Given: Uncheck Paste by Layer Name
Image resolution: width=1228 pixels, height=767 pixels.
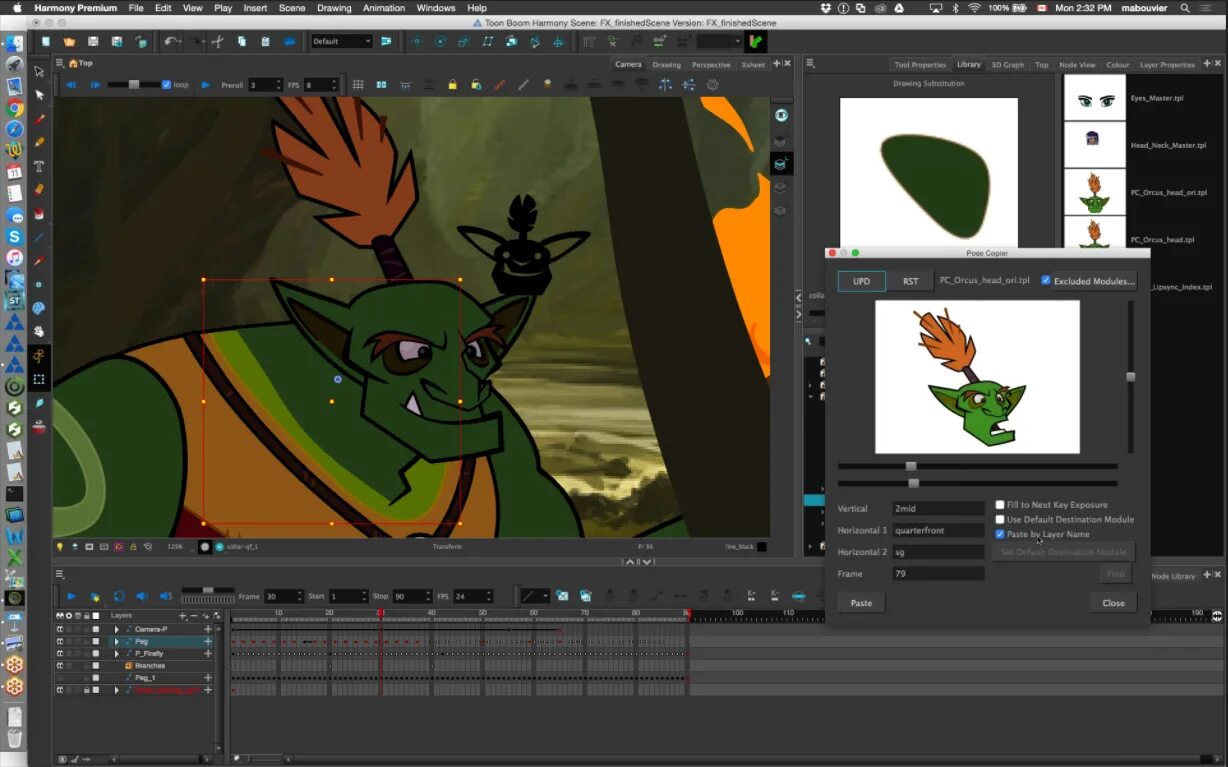Looking at the screenshot, I should click(1000, 534).
